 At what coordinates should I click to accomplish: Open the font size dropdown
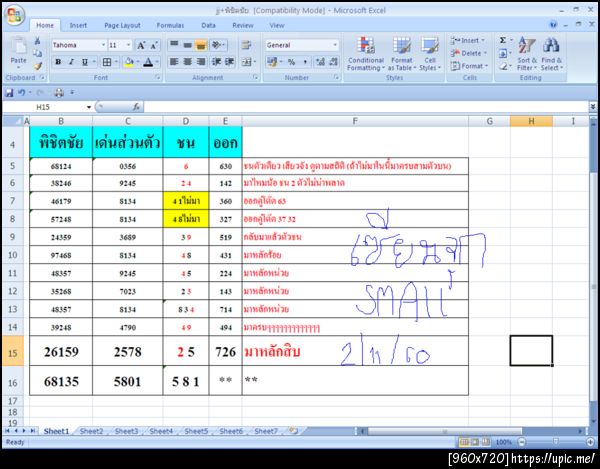128,45
